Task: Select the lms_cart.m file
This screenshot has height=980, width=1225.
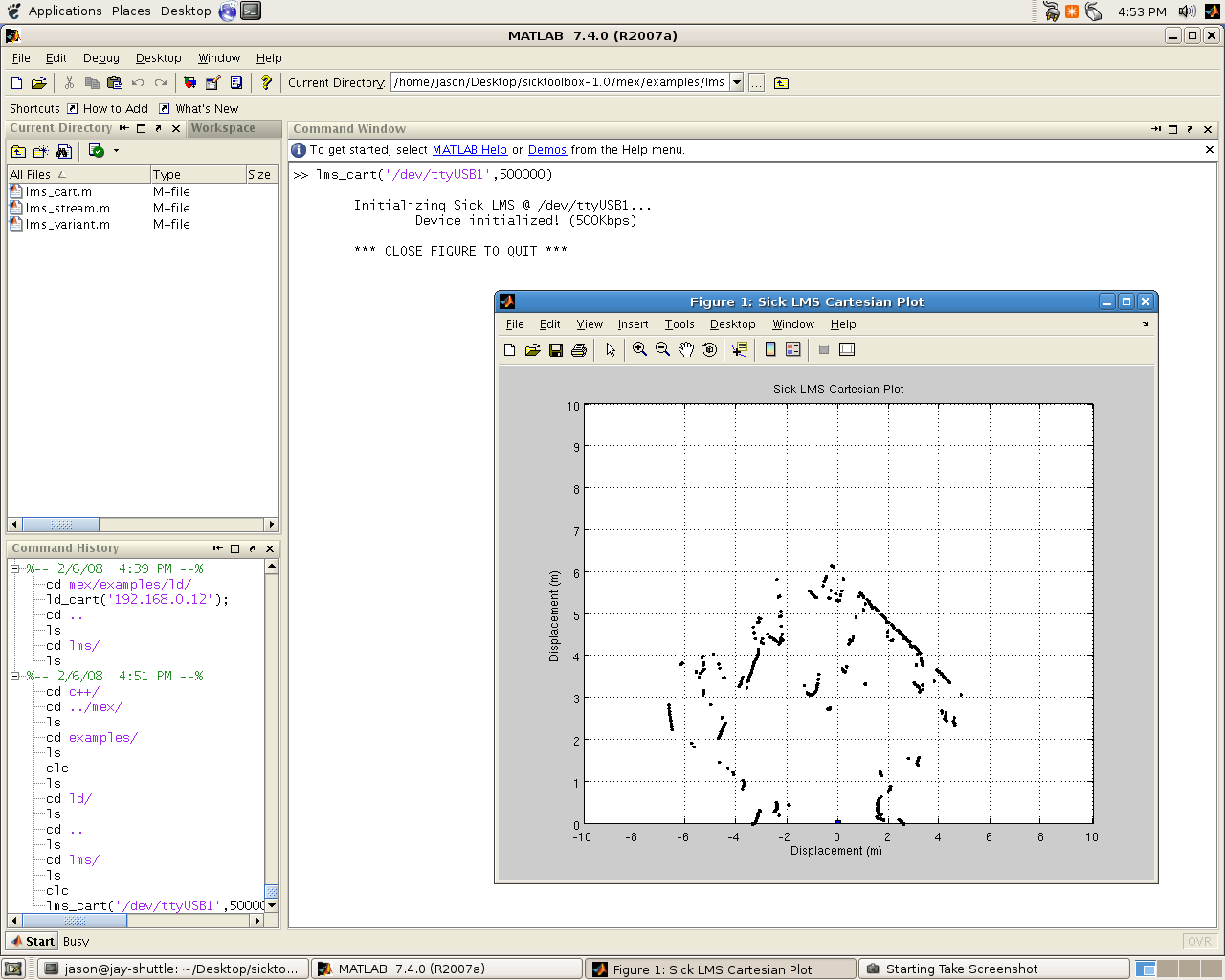Action: click(58, 191)
